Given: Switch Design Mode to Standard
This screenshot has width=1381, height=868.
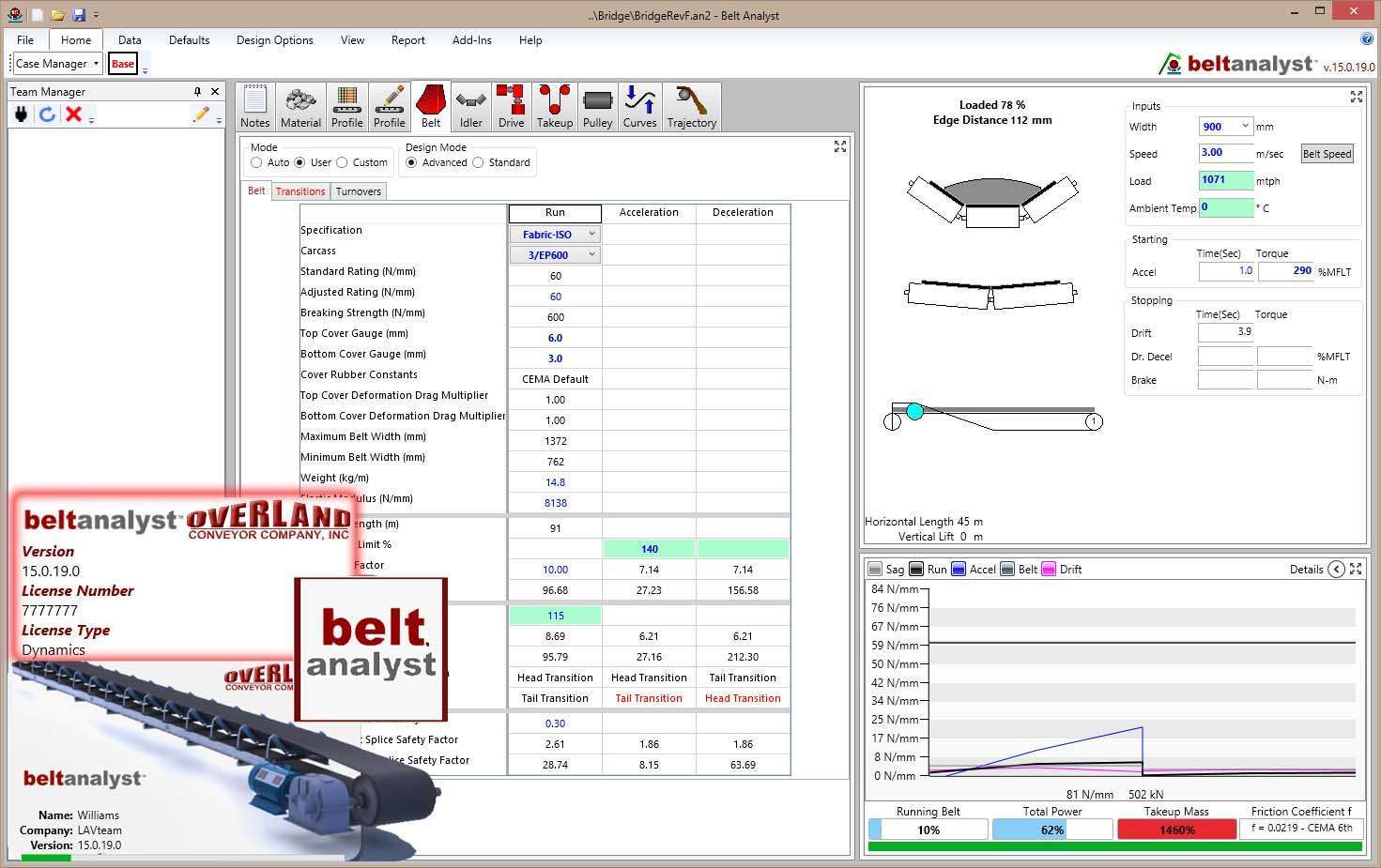Looking at the screenshot, I should 480,162.
